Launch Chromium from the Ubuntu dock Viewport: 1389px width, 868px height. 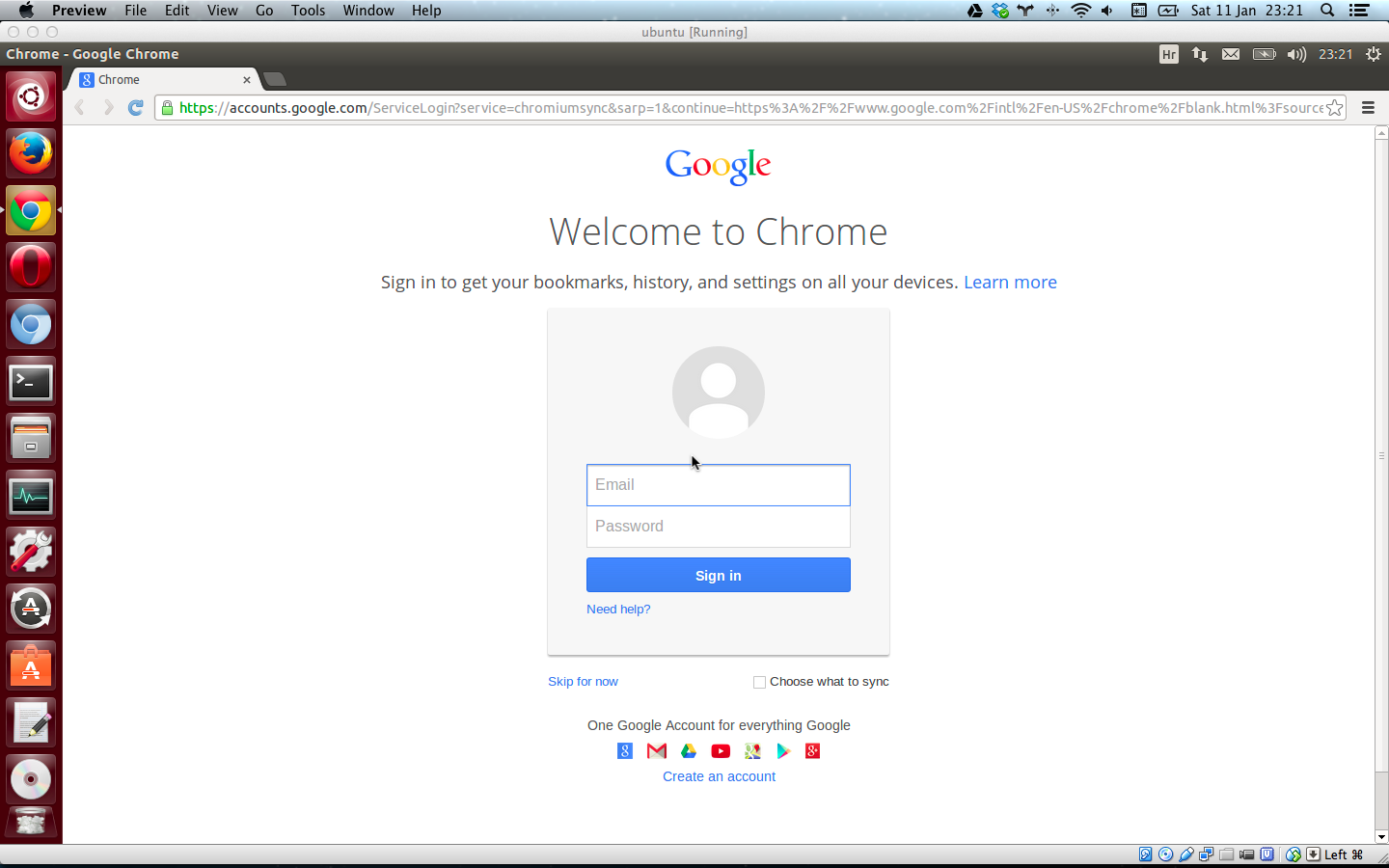[x=31, y=324]
